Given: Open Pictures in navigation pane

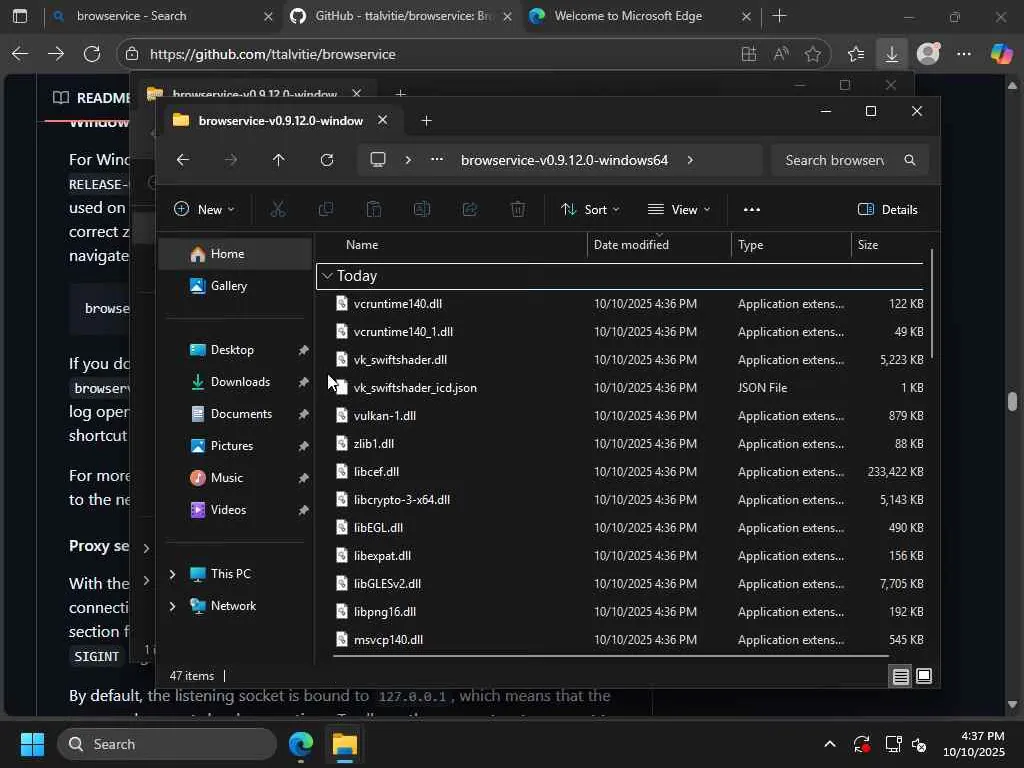Looking at the screenshot, I should tap(235, 446).
